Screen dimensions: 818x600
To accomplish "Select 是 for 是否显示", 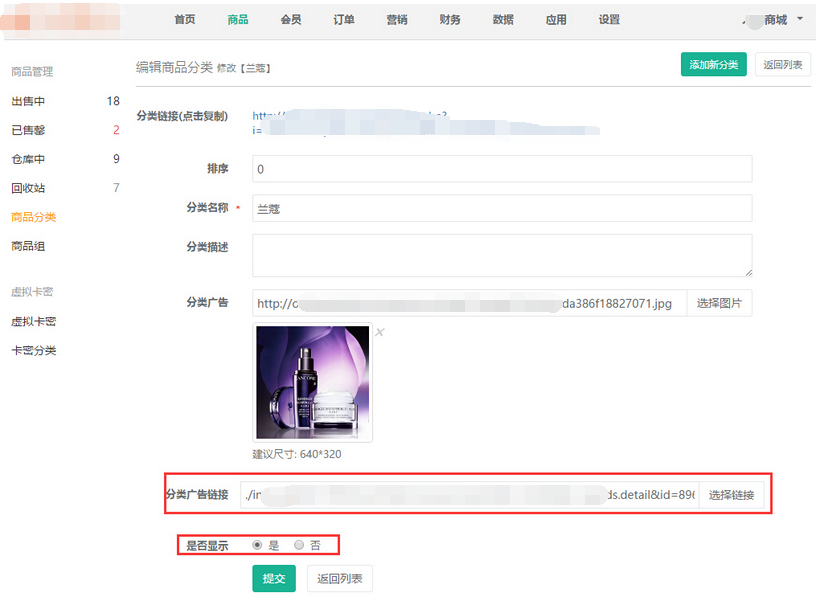I will click(258, 545).
